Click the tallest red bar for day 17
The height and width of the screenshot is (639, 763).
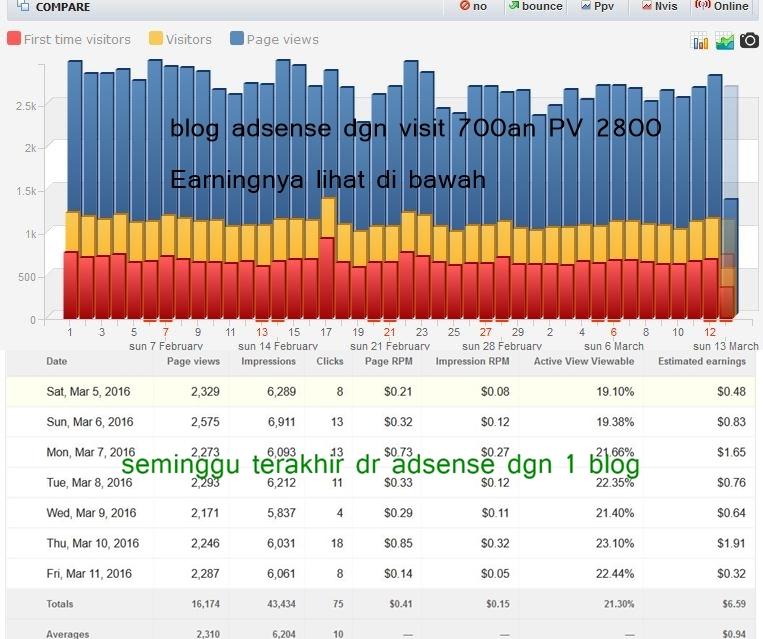click(x=327, y=278)
